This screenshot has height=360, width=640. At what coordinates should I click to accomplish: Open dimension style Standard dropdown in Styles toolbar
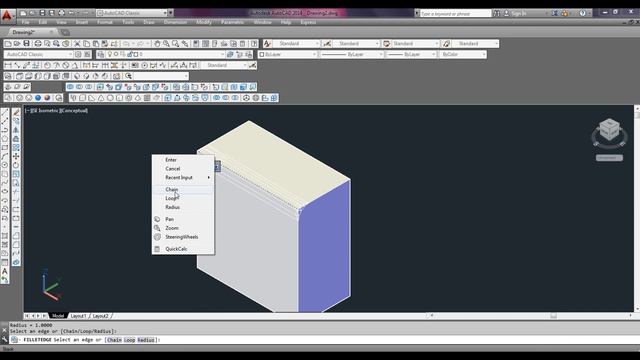[356, 44]
